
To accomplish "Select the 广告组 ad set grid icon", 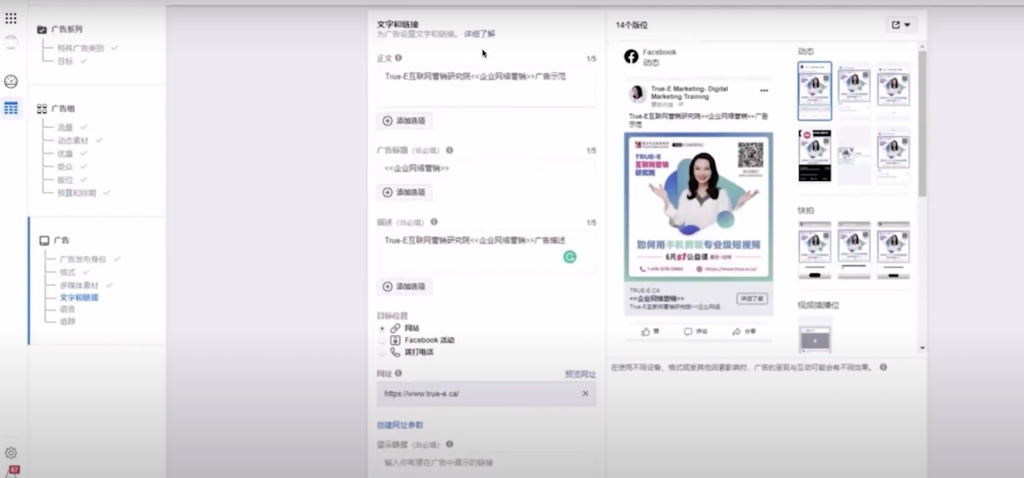I will click(42, 108).
